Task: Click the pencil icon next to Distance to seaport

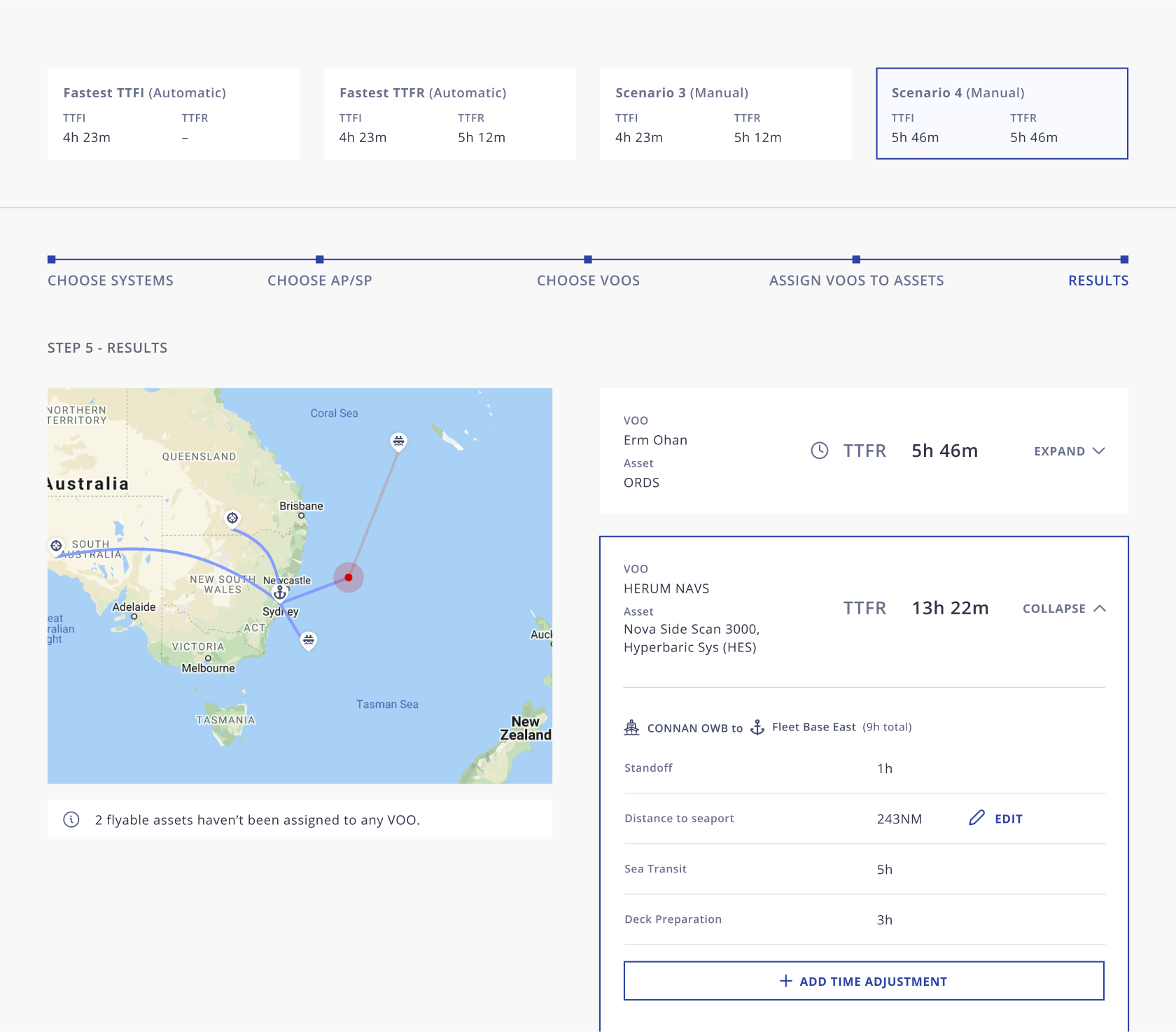Action: point(976,818)
